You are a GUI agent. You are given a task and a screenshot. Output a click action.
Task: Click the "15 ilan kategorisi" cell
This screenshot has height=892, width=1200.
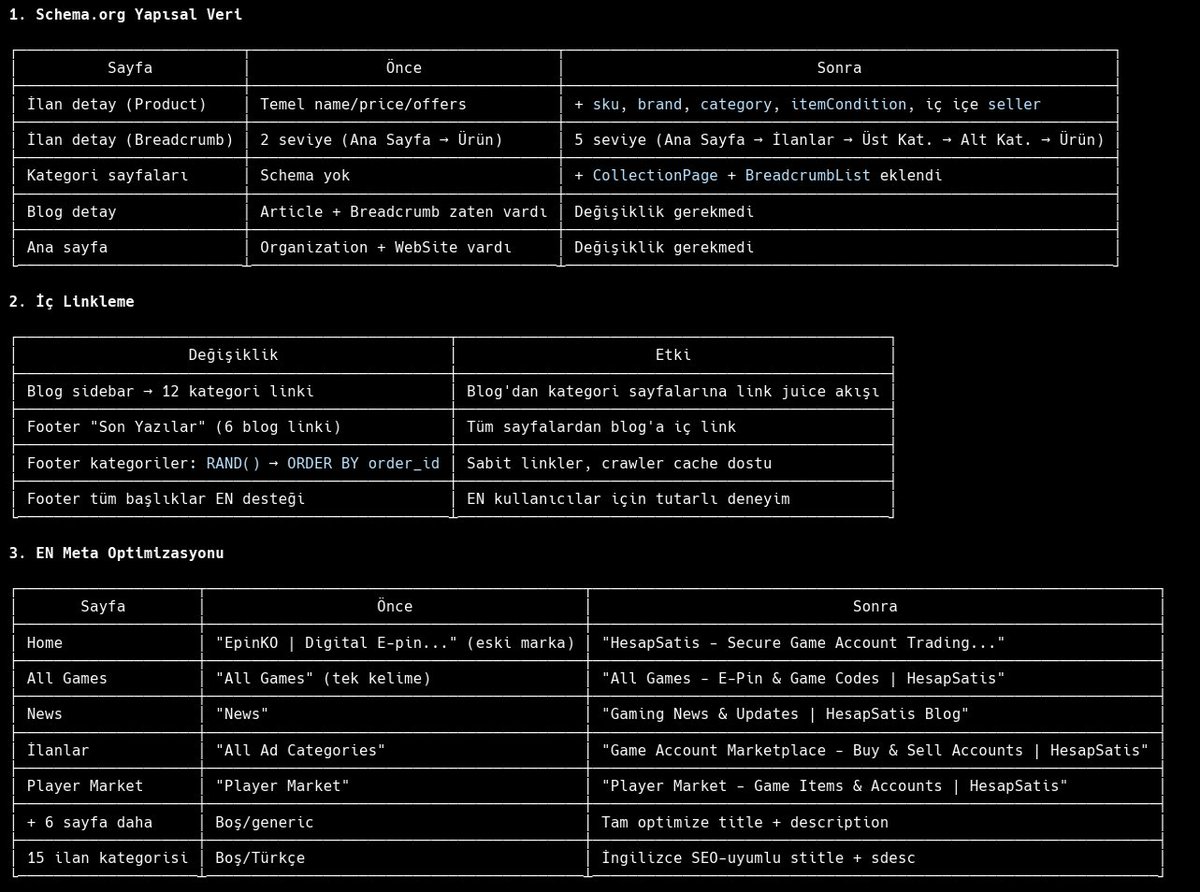click(x=107, y=858)
